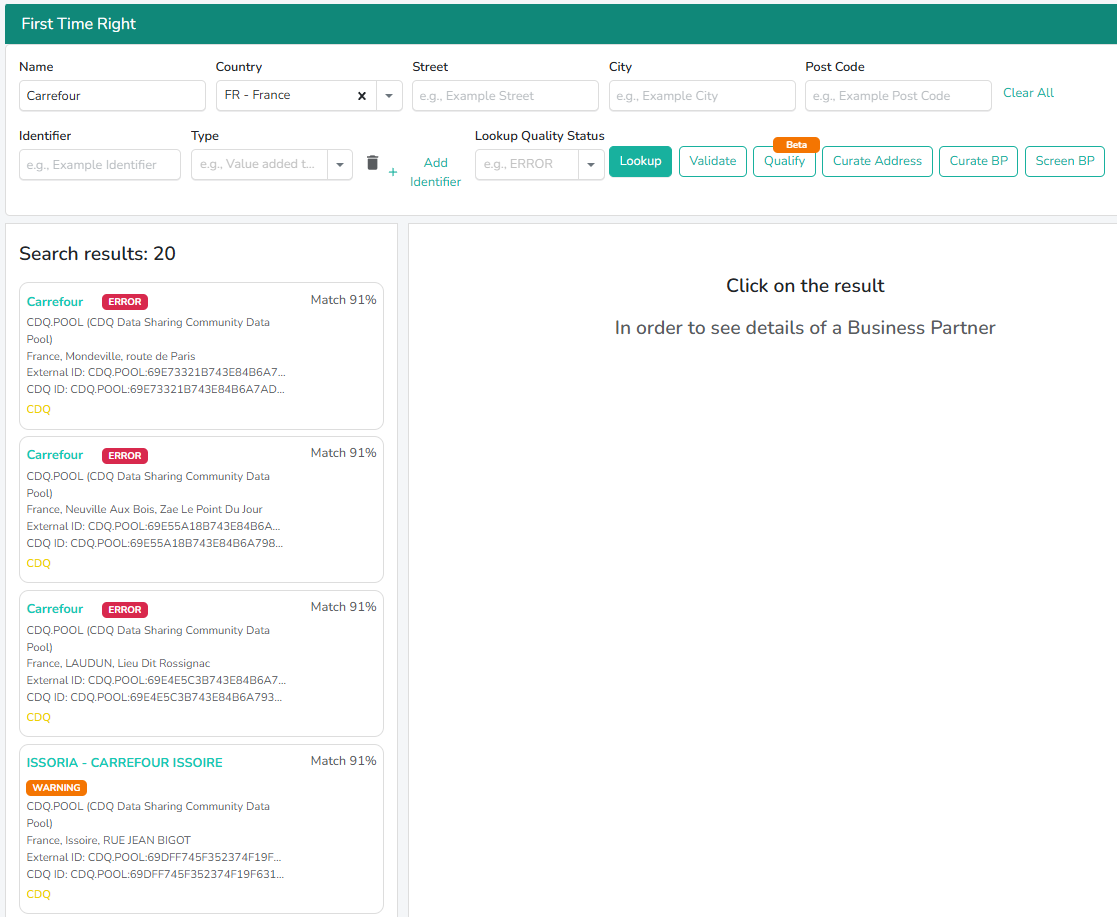Click the Search results: 20 heading
This screenshot has width=1117, height=917.
click(97, 254)
